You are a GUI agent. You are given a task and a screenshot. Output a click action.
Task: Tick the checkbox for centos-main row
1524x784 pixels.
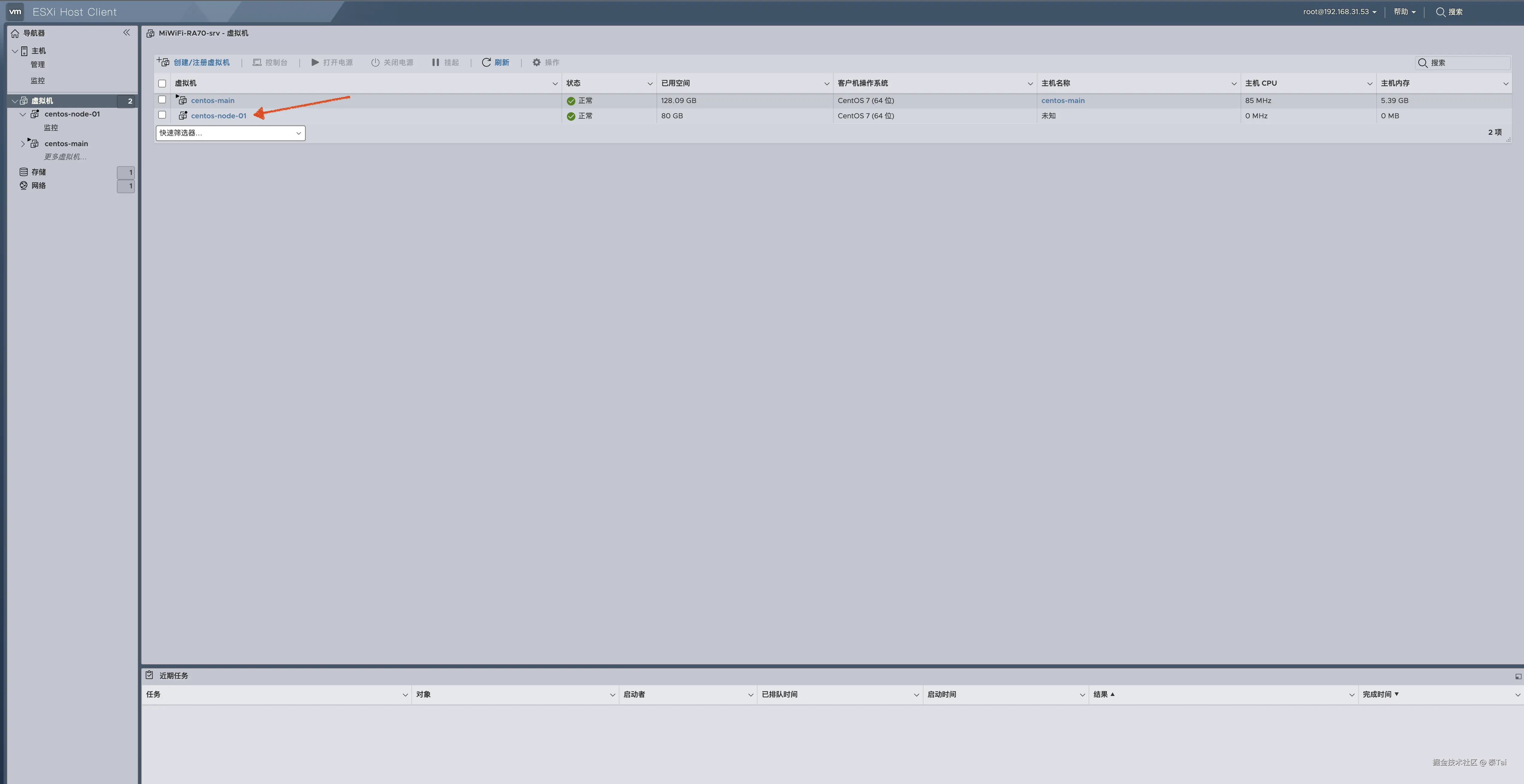coord(162,100)
